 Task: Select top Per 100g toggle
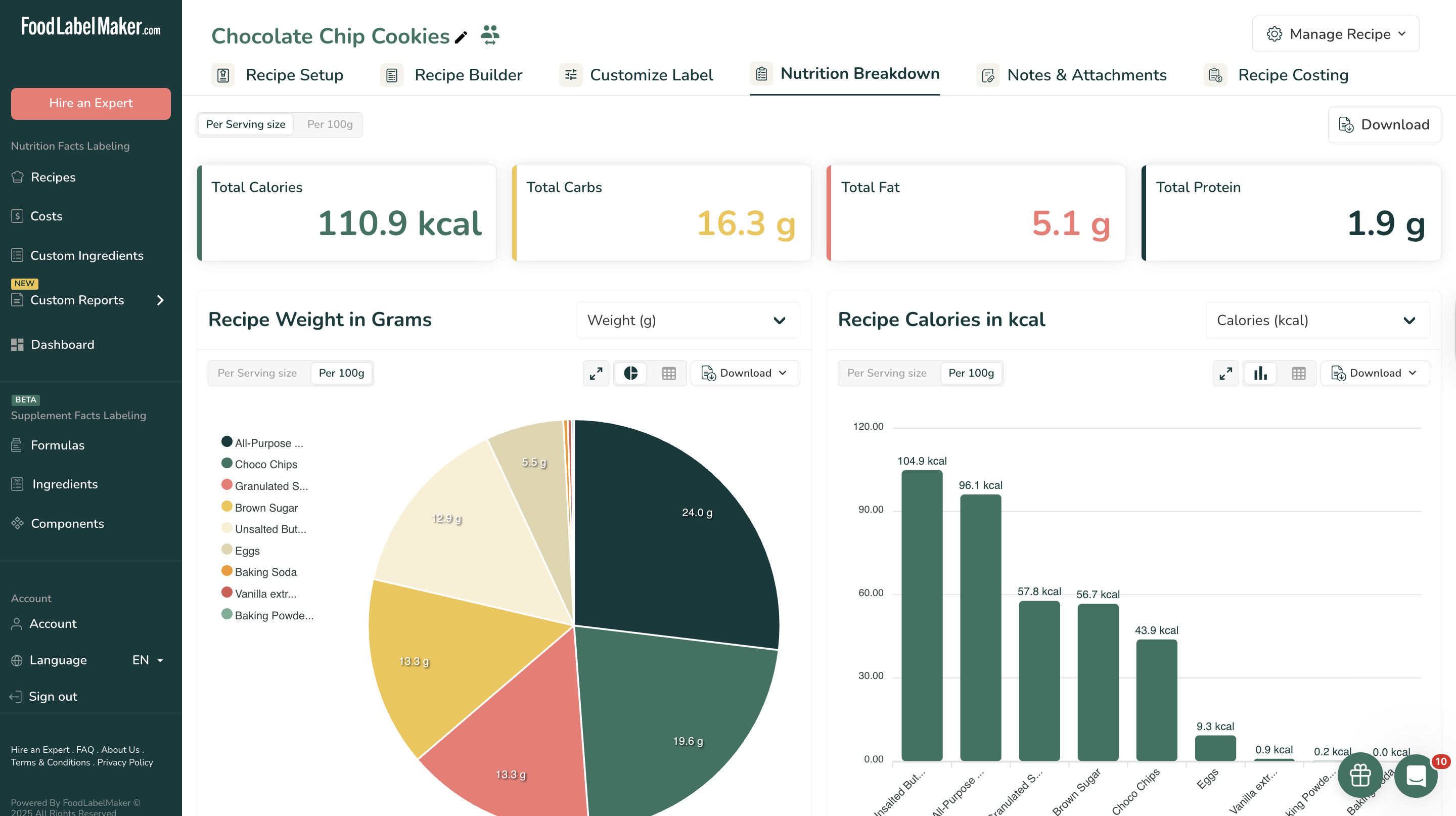pyautogui.click(x=330, y=124)
